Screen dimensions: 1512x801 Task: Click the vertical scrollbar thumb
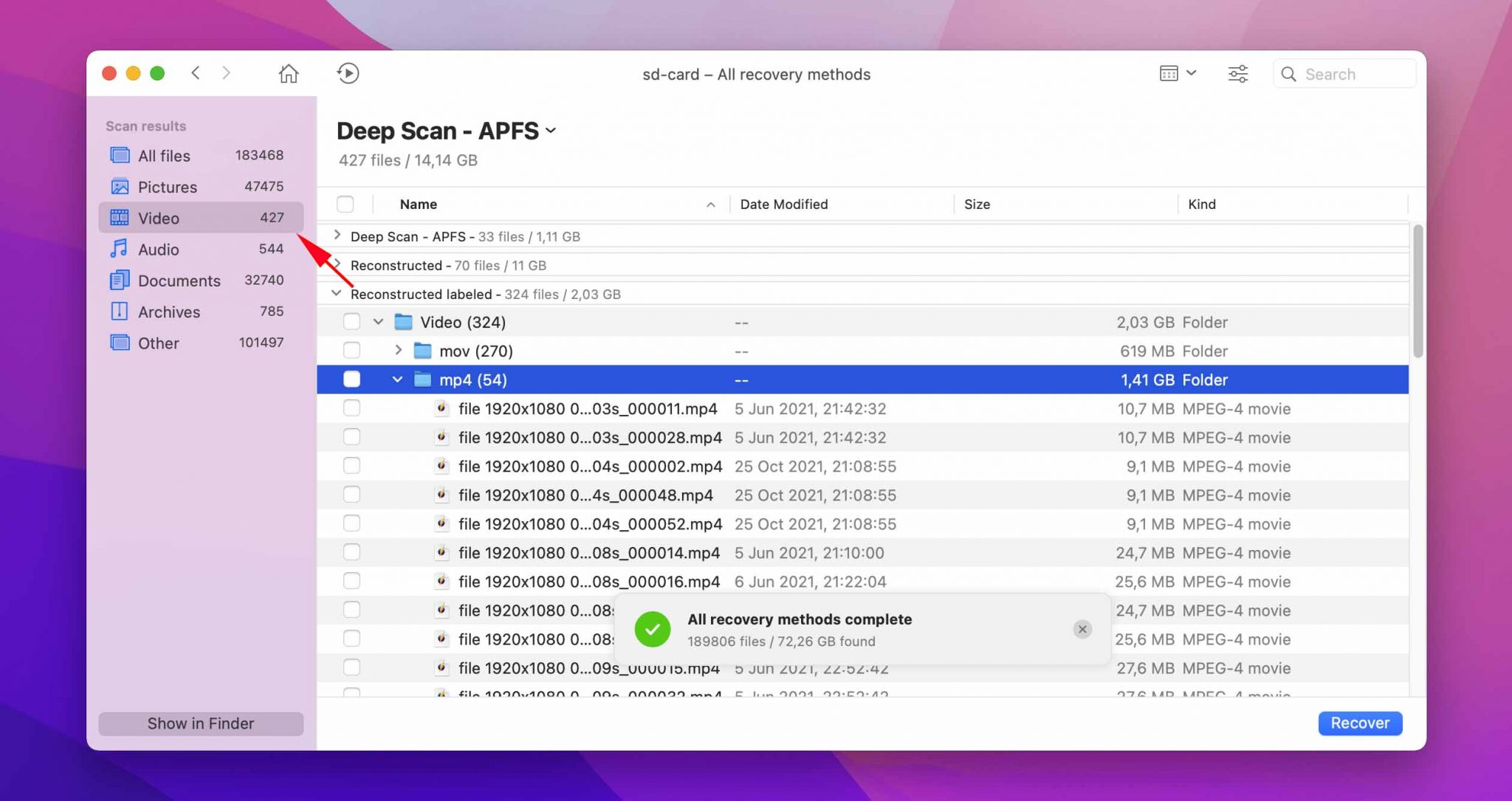(1417, 292)
